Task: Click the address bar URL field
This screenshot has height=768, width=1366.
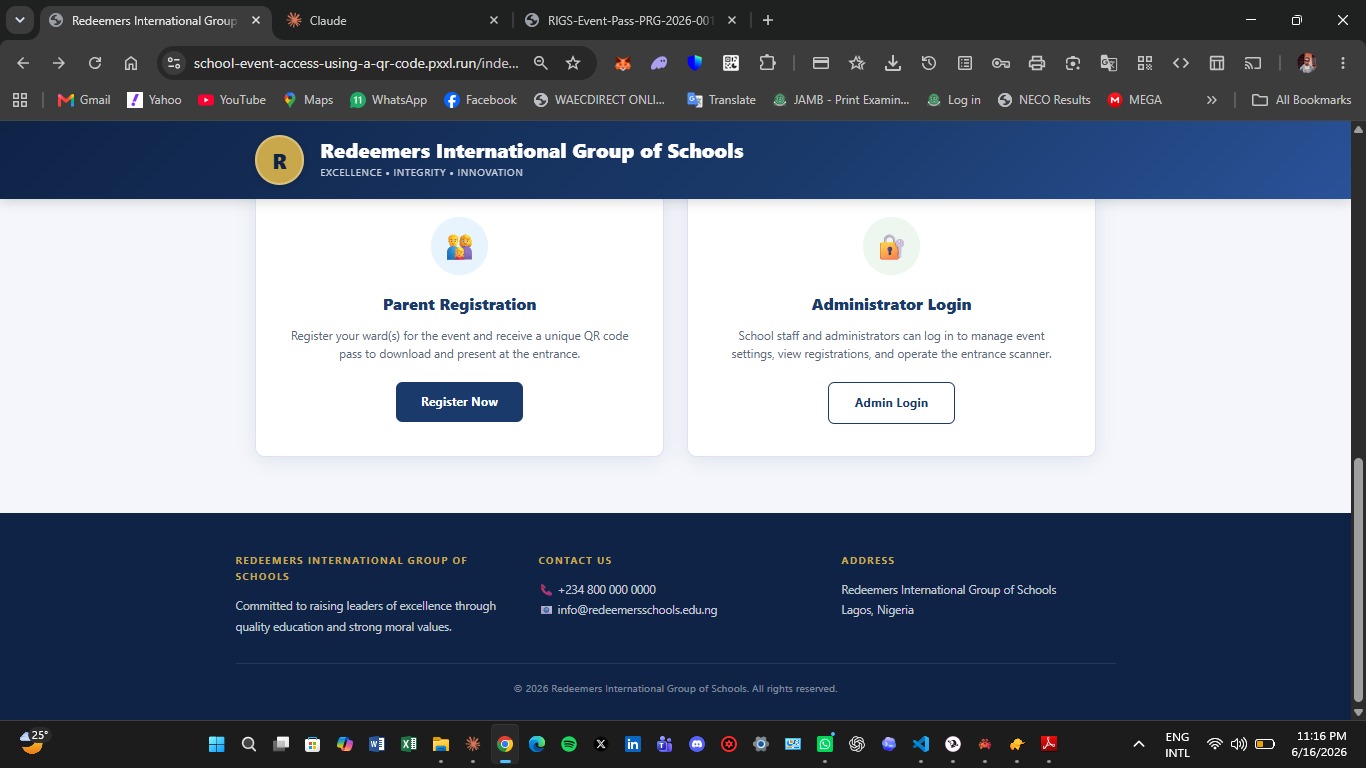Action: tap(356, 63)
